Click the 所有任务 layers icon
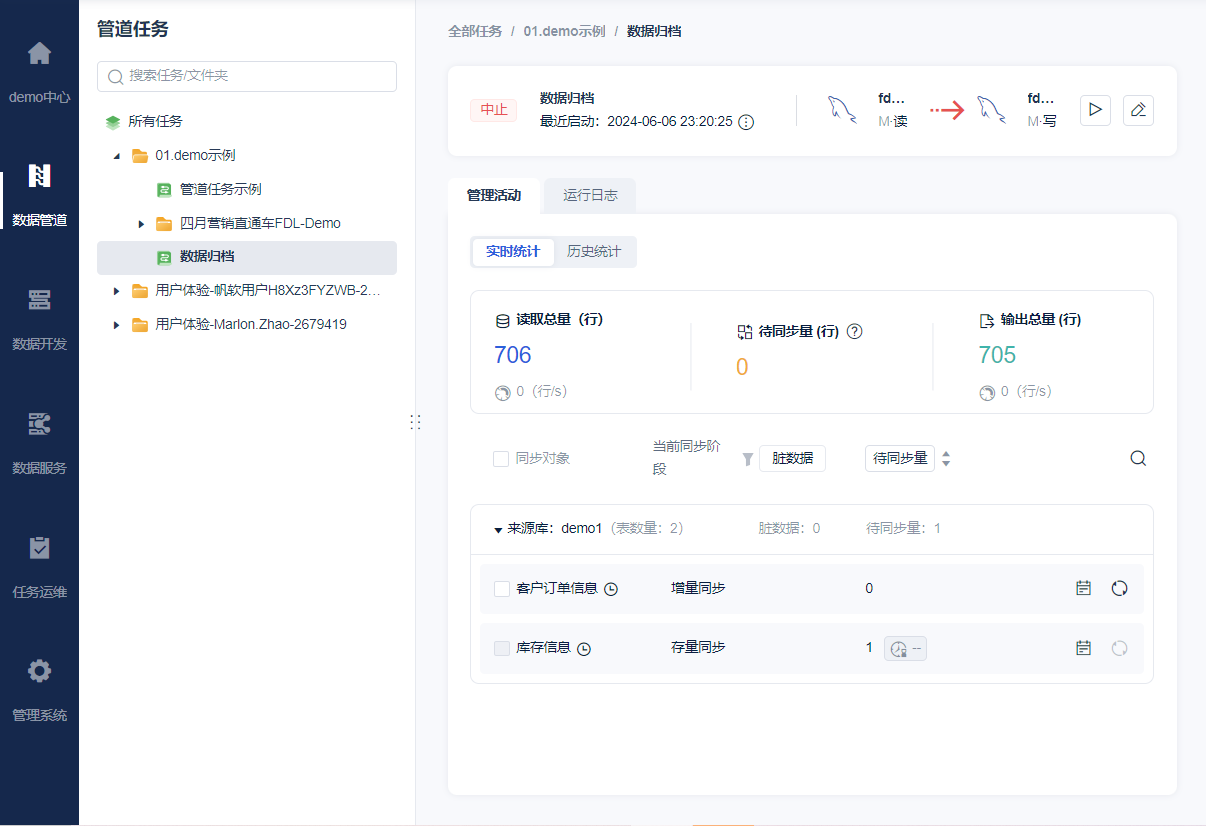Screen dimensions: 1206x826 tap(113, 122)
